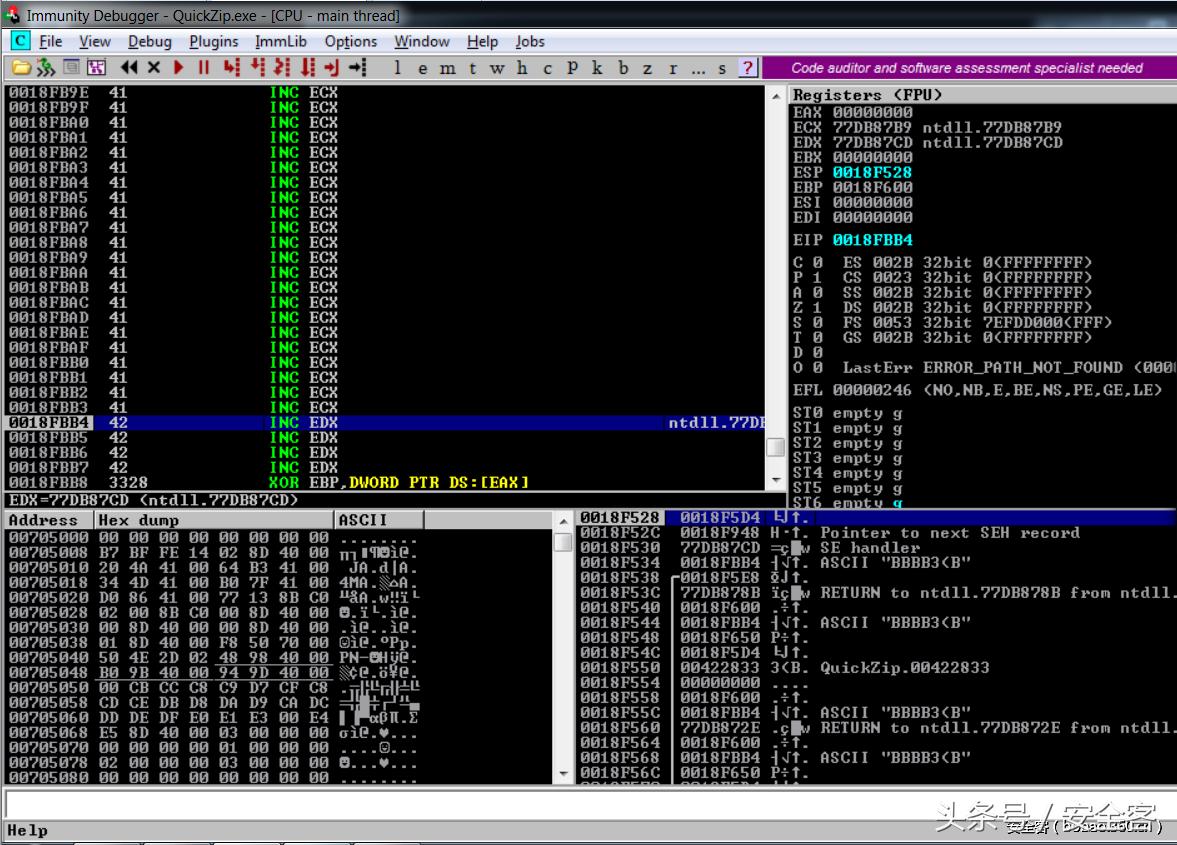This screenshot has height=845, width=1177.
Task: Open the Memory map with 'm' icon
Action: click(x=446, y=69)
